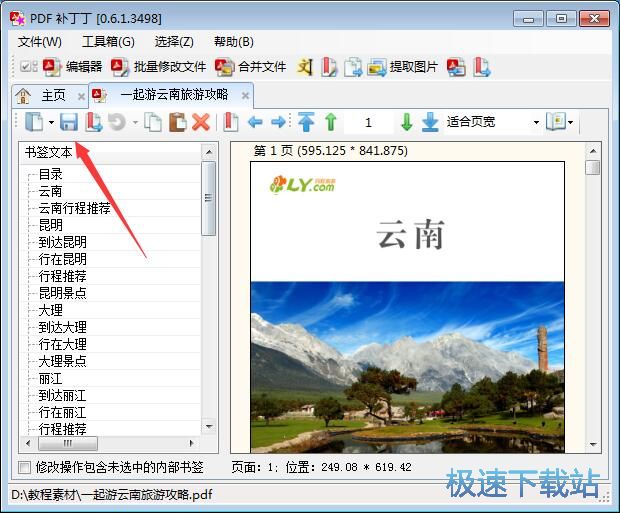
Task: Open the 工具箱(G) menu
Action: coord(108,42)
